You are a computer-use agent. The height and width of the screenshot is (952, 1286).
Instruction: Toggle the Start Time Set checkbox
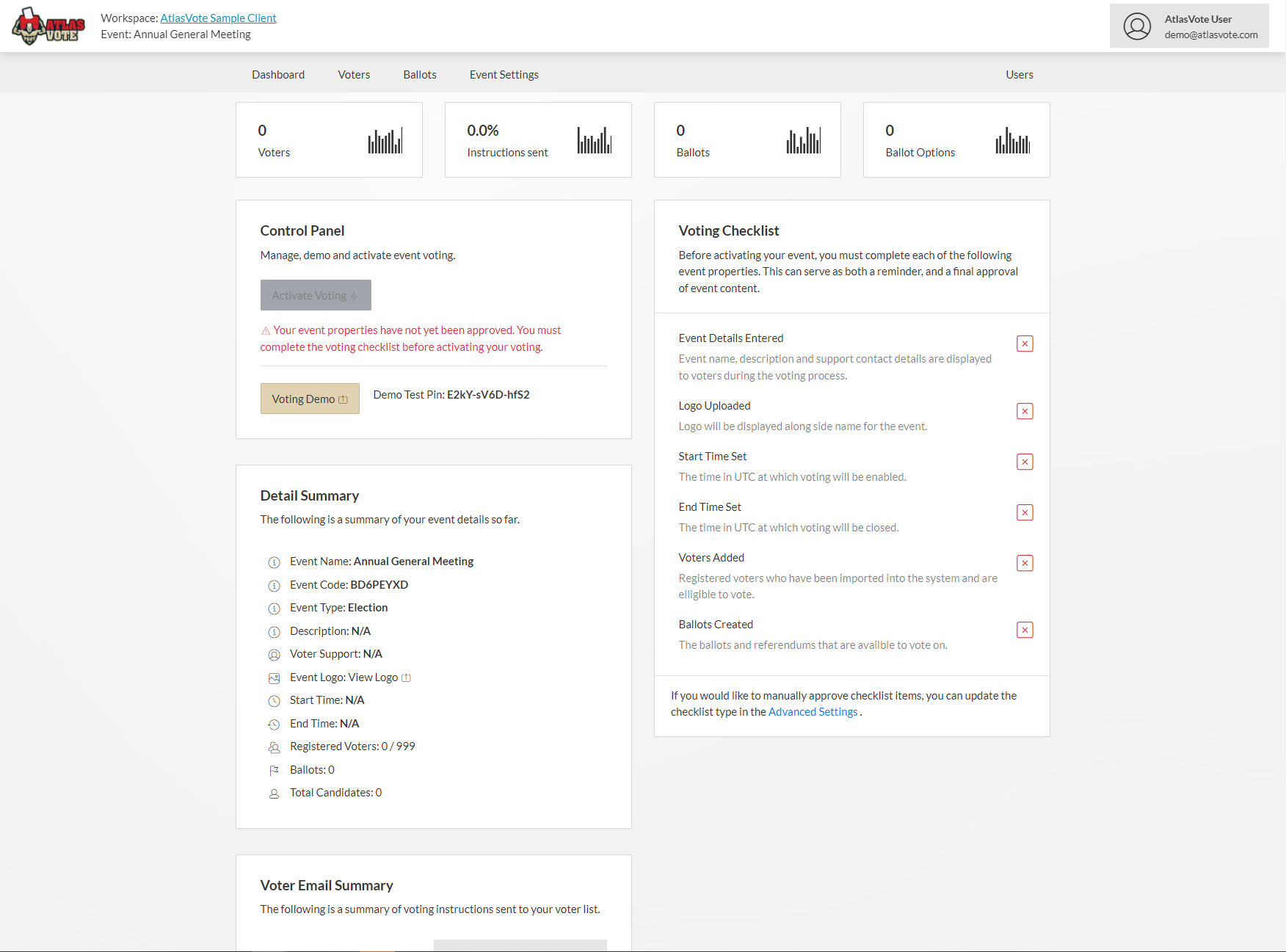[x=1025, y=462]
